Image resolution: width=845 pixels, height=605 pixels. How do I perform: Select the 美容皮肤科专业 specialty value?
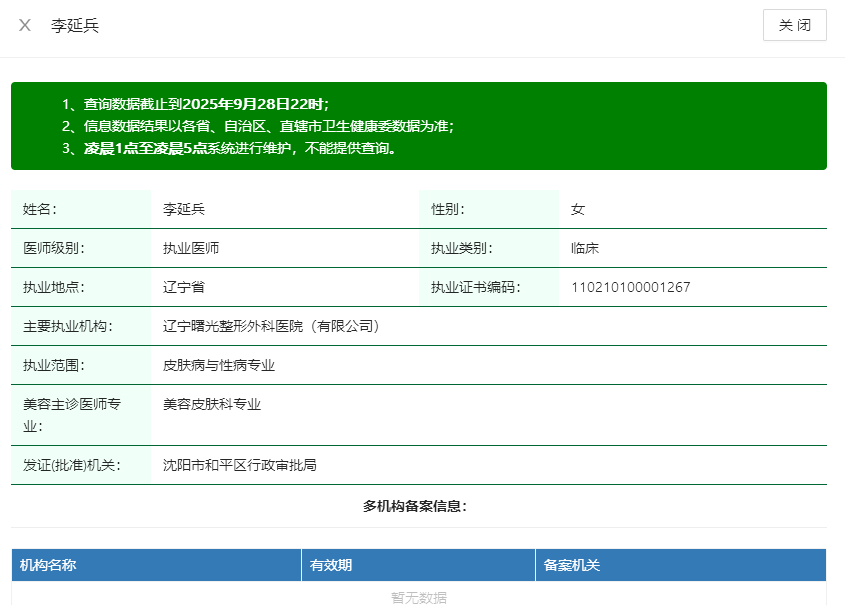click(212, 404)
